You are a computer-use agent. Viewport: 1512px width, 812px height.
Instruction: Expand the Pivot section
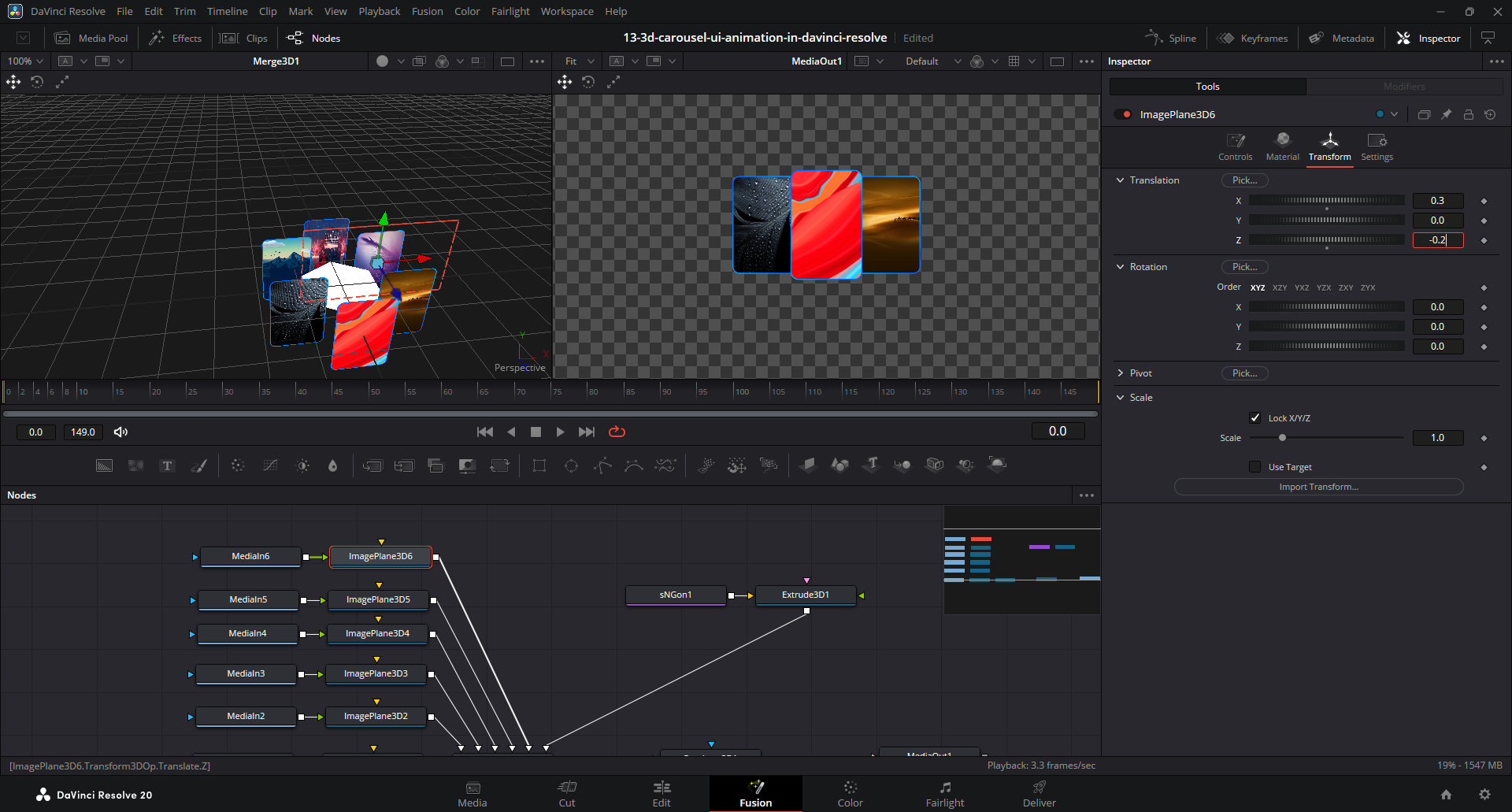point(1121,373)
